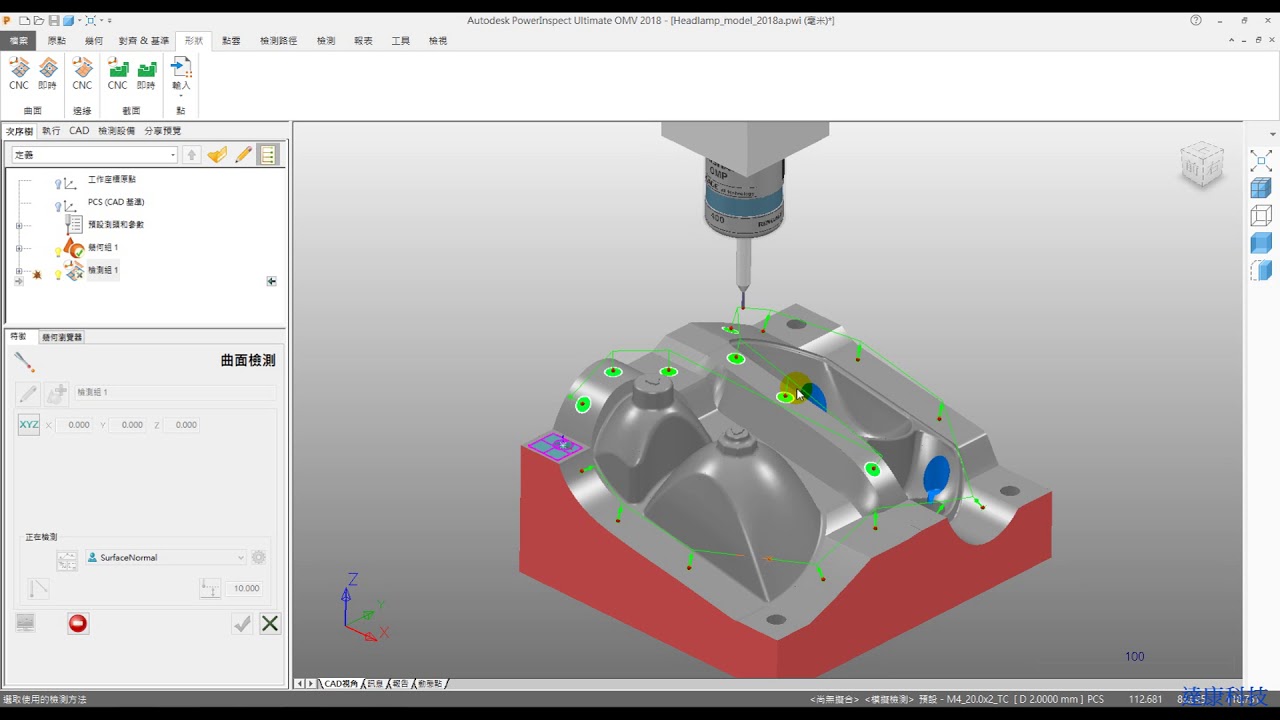Toggle the light bulb visibility for 幾何組 1
This screenshot has height=720, width=1280.
click(x=58, y=251)
